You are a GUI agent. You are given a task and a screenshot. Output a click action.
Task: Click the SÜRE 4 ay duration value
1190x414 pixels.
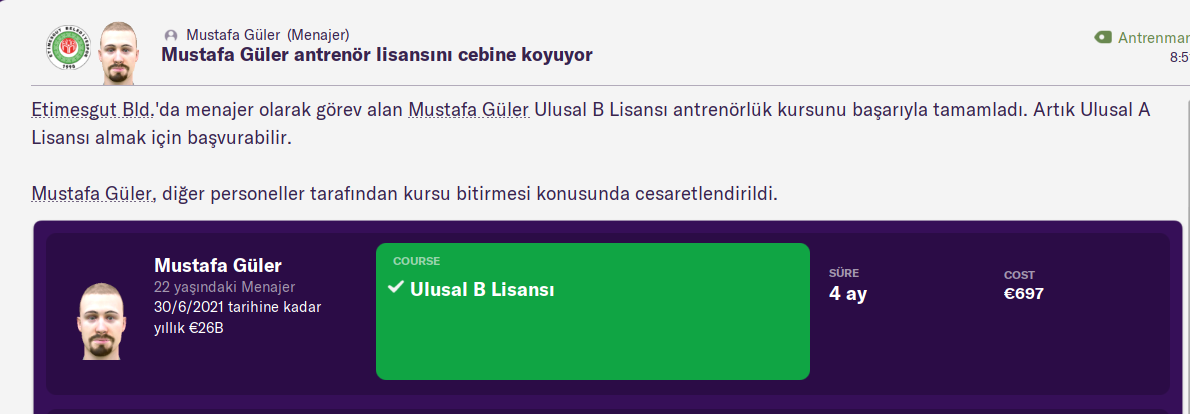[x=848, y=293]
